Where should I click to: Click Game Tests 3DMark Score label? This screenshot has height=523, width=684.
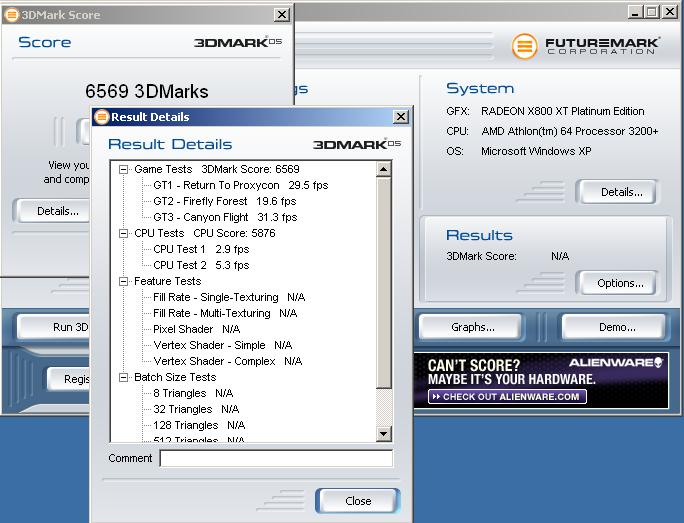(217, 169)
